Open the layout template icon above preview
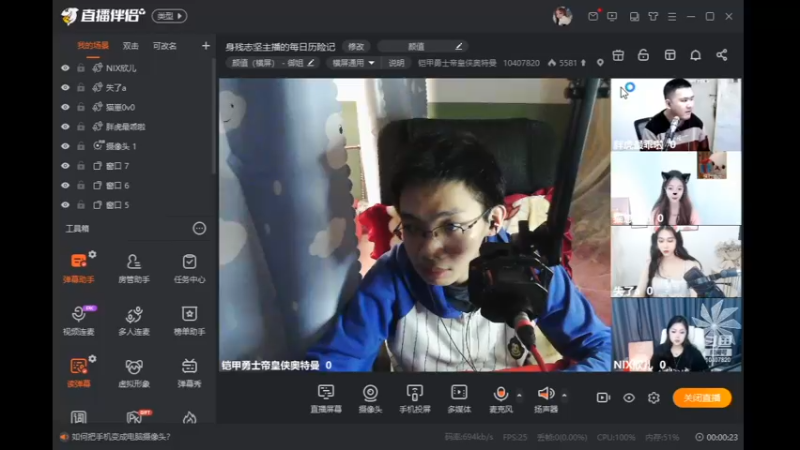Image resolution: width=800 pixels, height=450 pixels. 670,55
